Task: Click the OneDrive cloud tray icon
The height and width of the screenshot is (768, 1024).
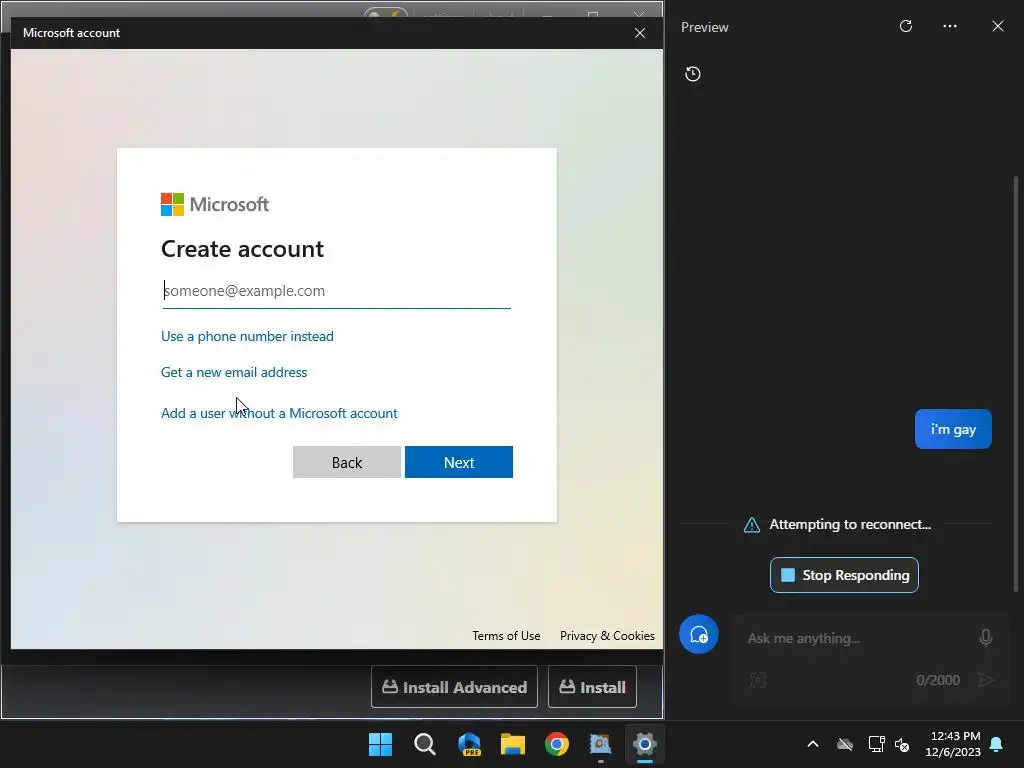Action: [x=845, y=744]
